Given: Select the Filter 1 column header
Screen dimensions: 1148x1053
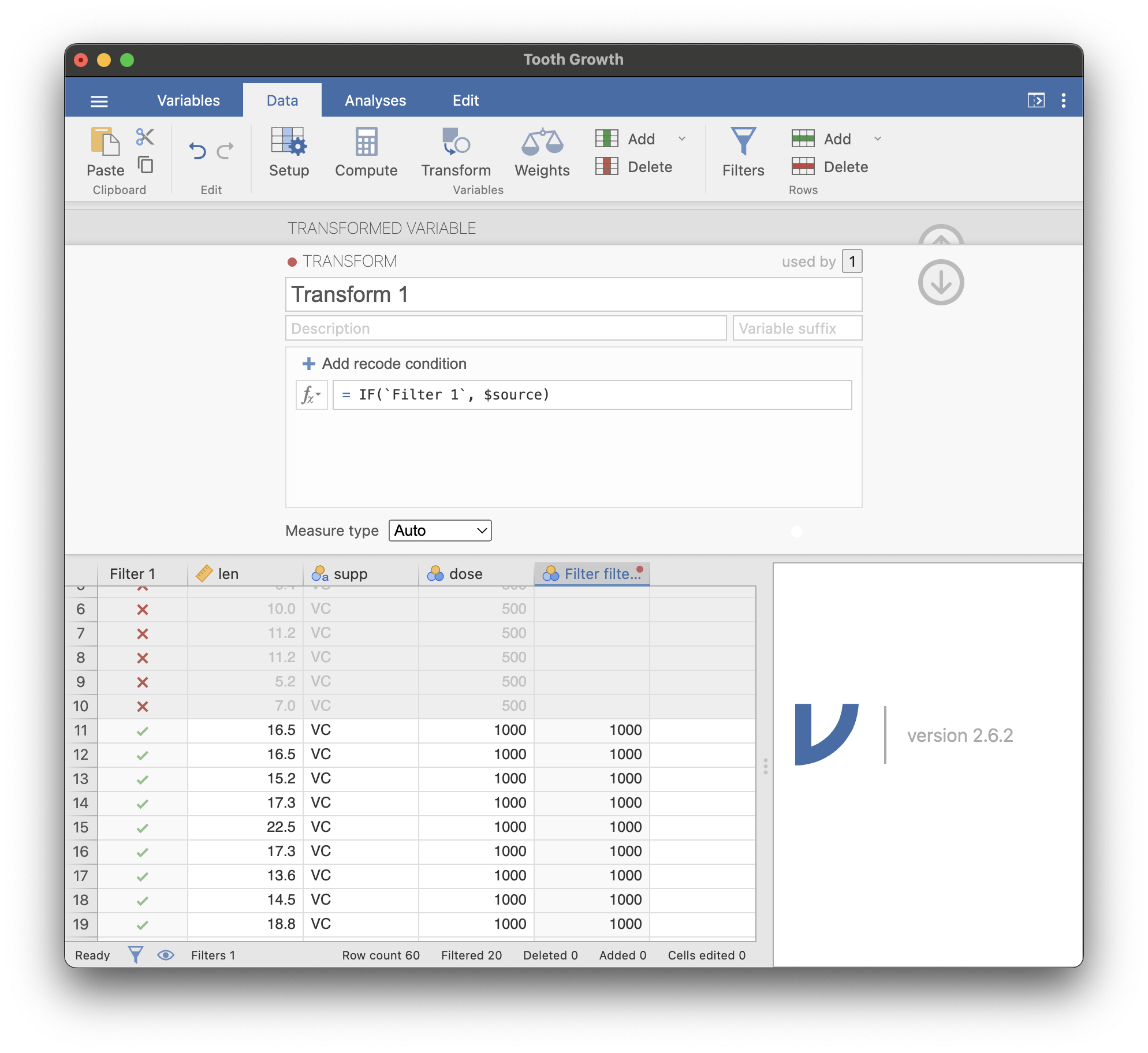Looking at the screenshot, I should pos(142,574).
